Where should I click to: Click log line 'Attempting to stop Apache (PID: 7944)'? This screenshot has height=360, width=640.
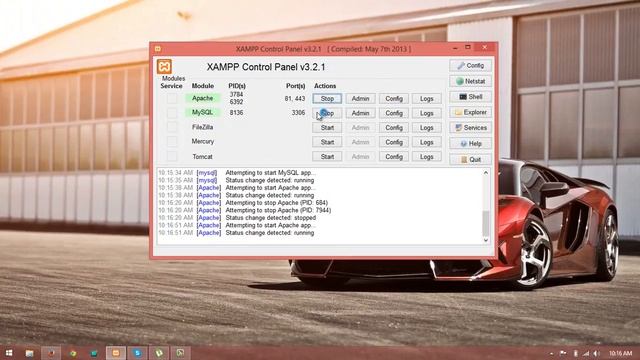point(278,210)
